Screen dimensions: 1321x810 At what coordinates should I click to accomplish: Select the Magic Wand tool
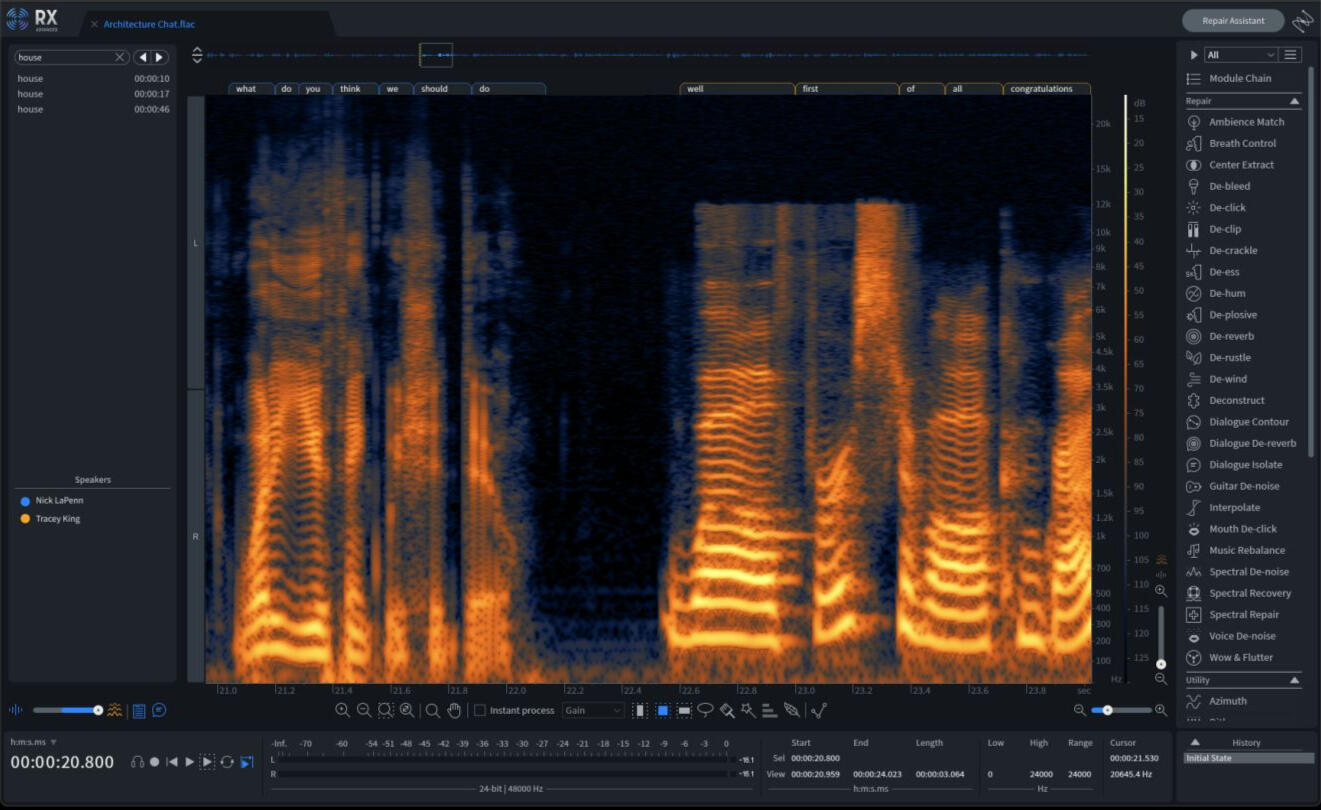pos(748,710)
